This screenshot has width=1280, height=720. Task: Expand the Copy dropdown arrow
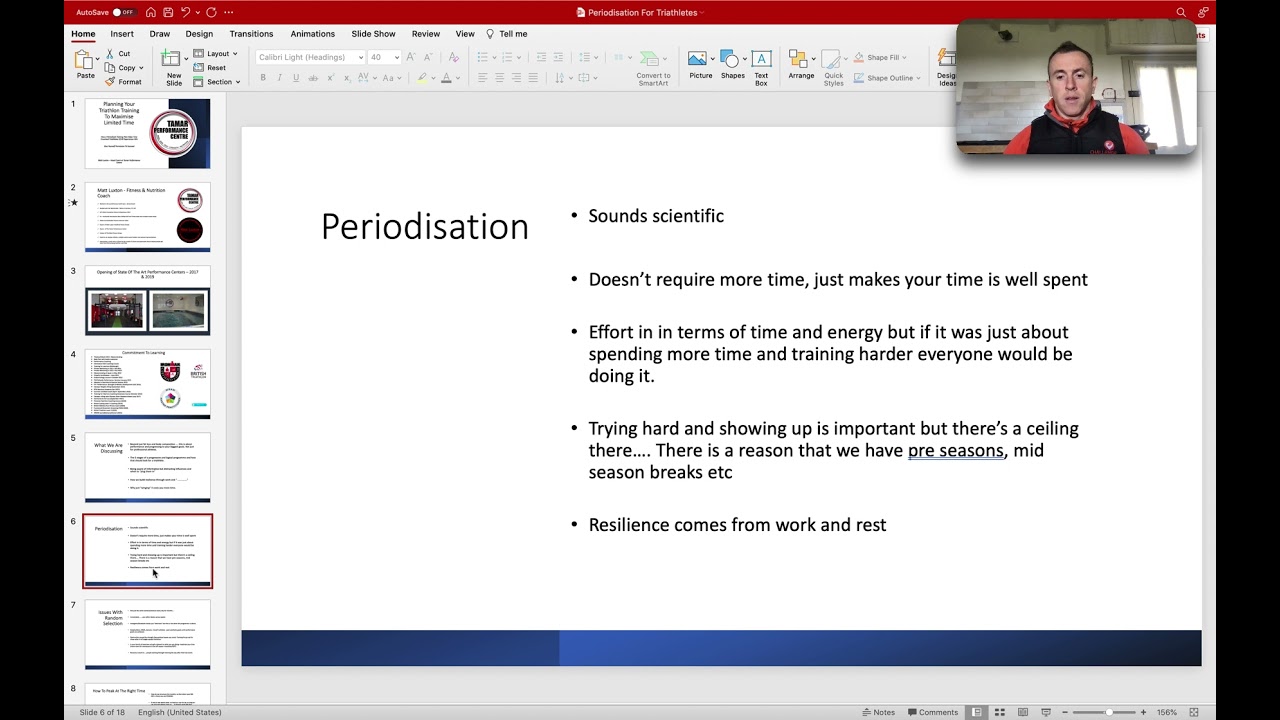[x=141, y=68]
